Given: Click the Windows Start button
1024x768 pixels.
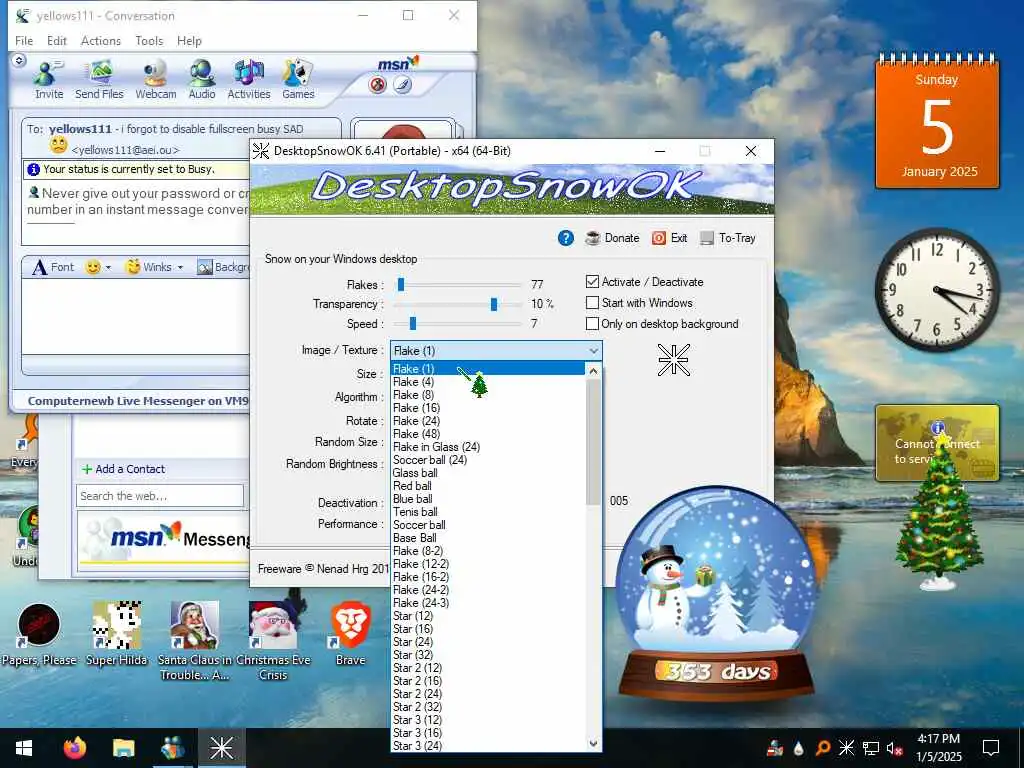Looking at the screenshot, I should 24,748.
